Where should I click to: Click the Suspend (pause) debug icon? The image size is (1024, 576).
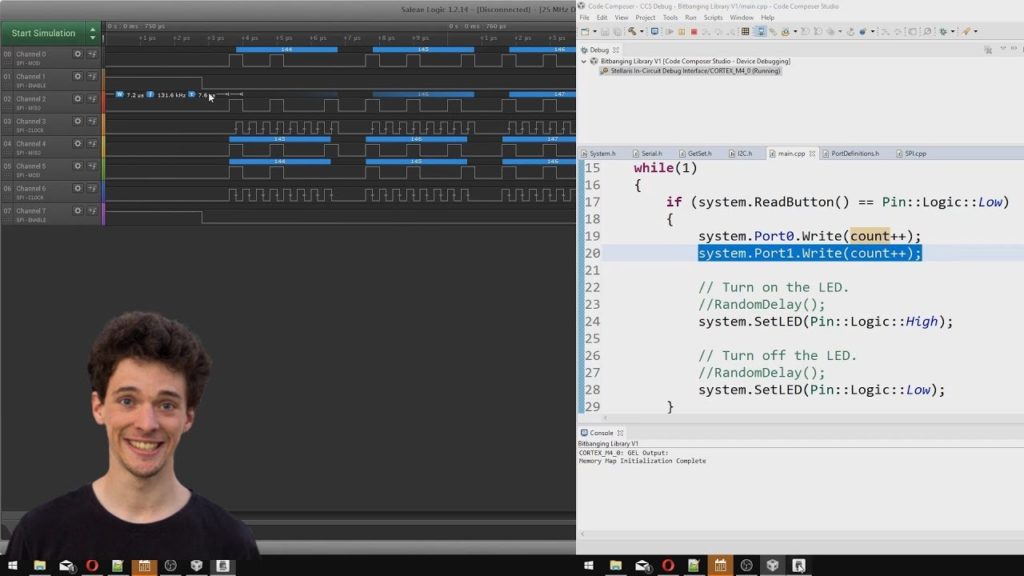(x=682, y=31)
